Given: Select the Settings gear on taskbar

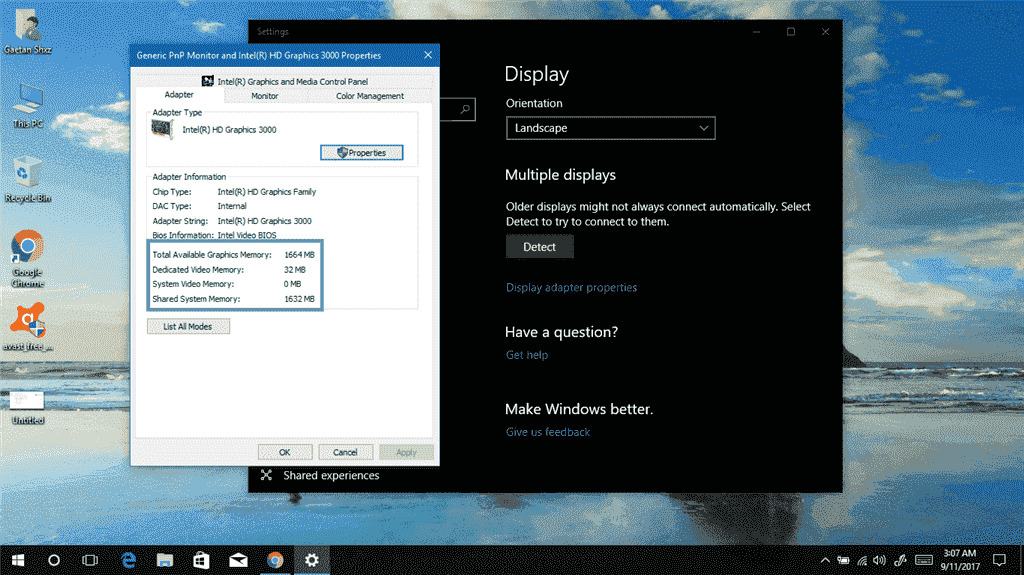Looking at the screenshot, I should point(312,560).
